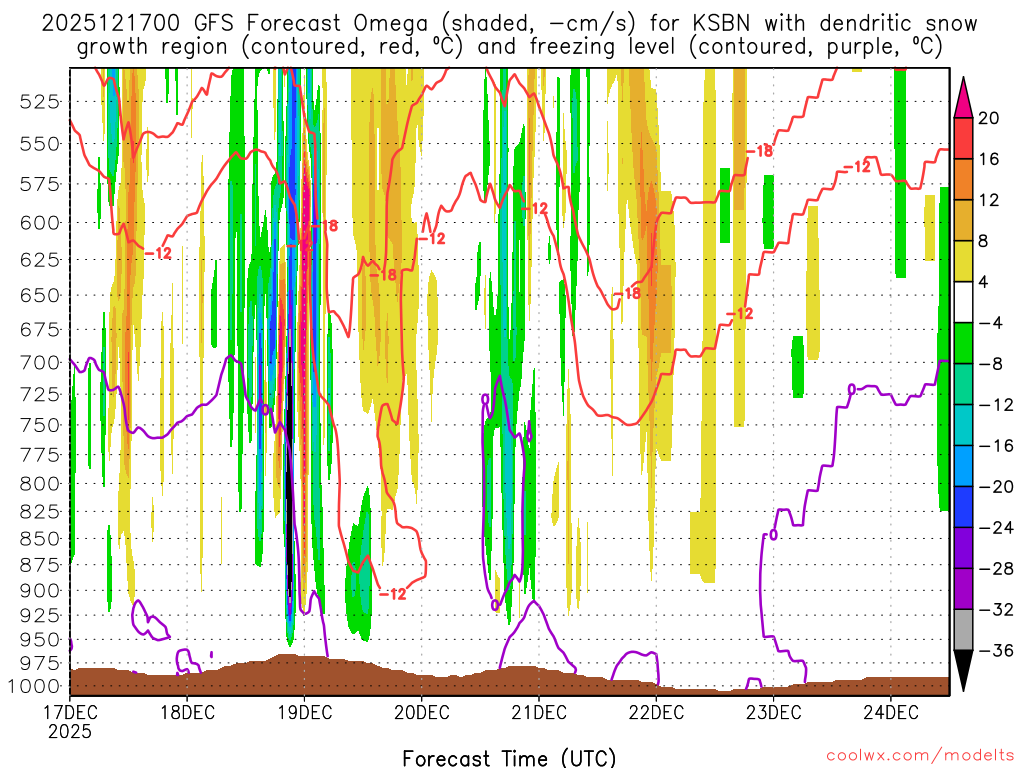Click the 20 value on the colorbar scale

(x=989, y=118)
